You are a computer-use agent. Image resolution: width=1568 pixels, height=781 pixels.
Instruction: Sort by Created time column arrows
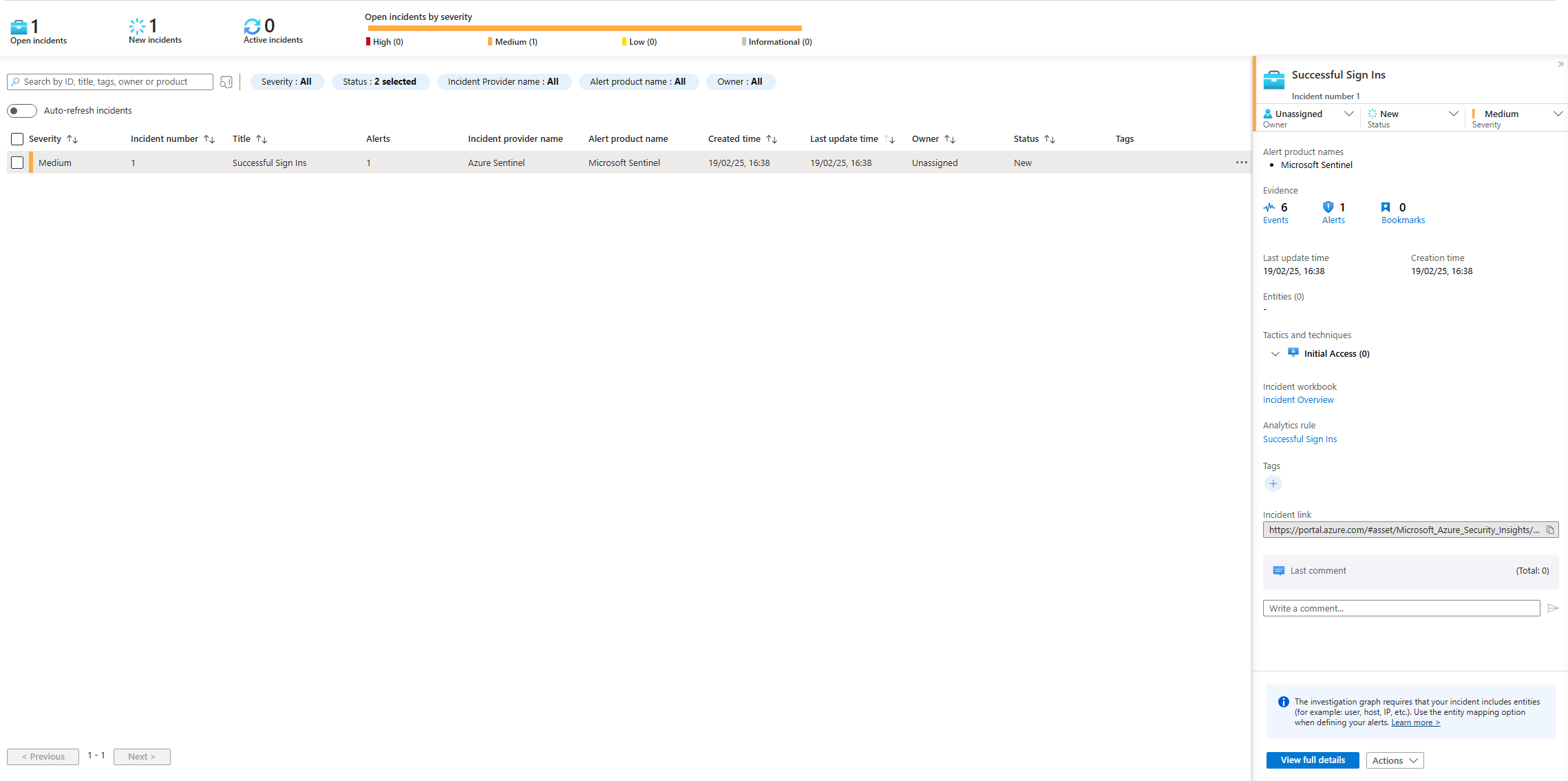click(772, 139)
